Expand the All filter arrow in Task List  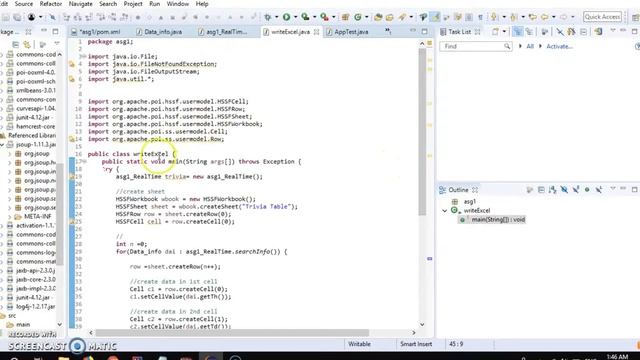[520, 46]
